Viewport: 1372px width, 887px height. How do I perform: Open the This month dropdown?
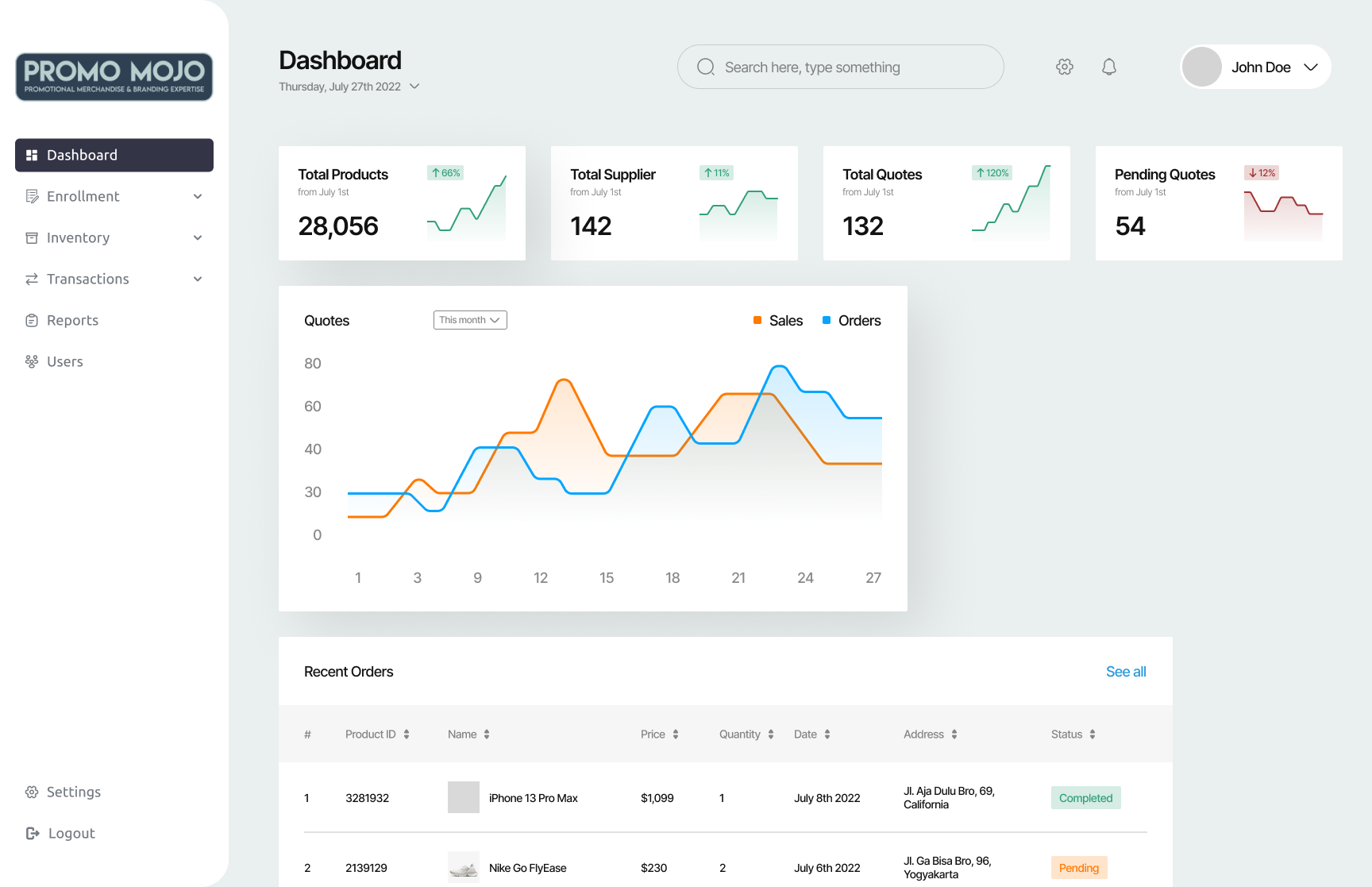coord(470,320)
